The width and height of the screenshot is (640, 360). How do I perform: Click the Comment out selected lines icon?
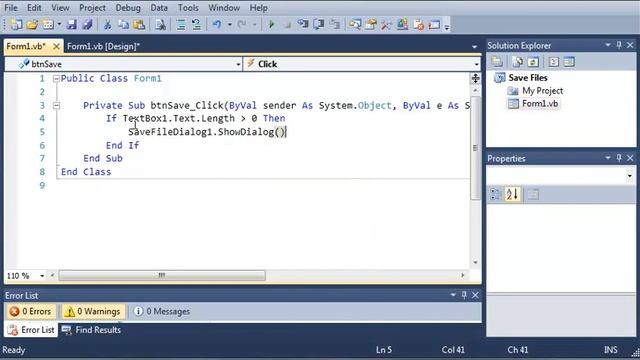pyautogui.click(x=181, y=25)
